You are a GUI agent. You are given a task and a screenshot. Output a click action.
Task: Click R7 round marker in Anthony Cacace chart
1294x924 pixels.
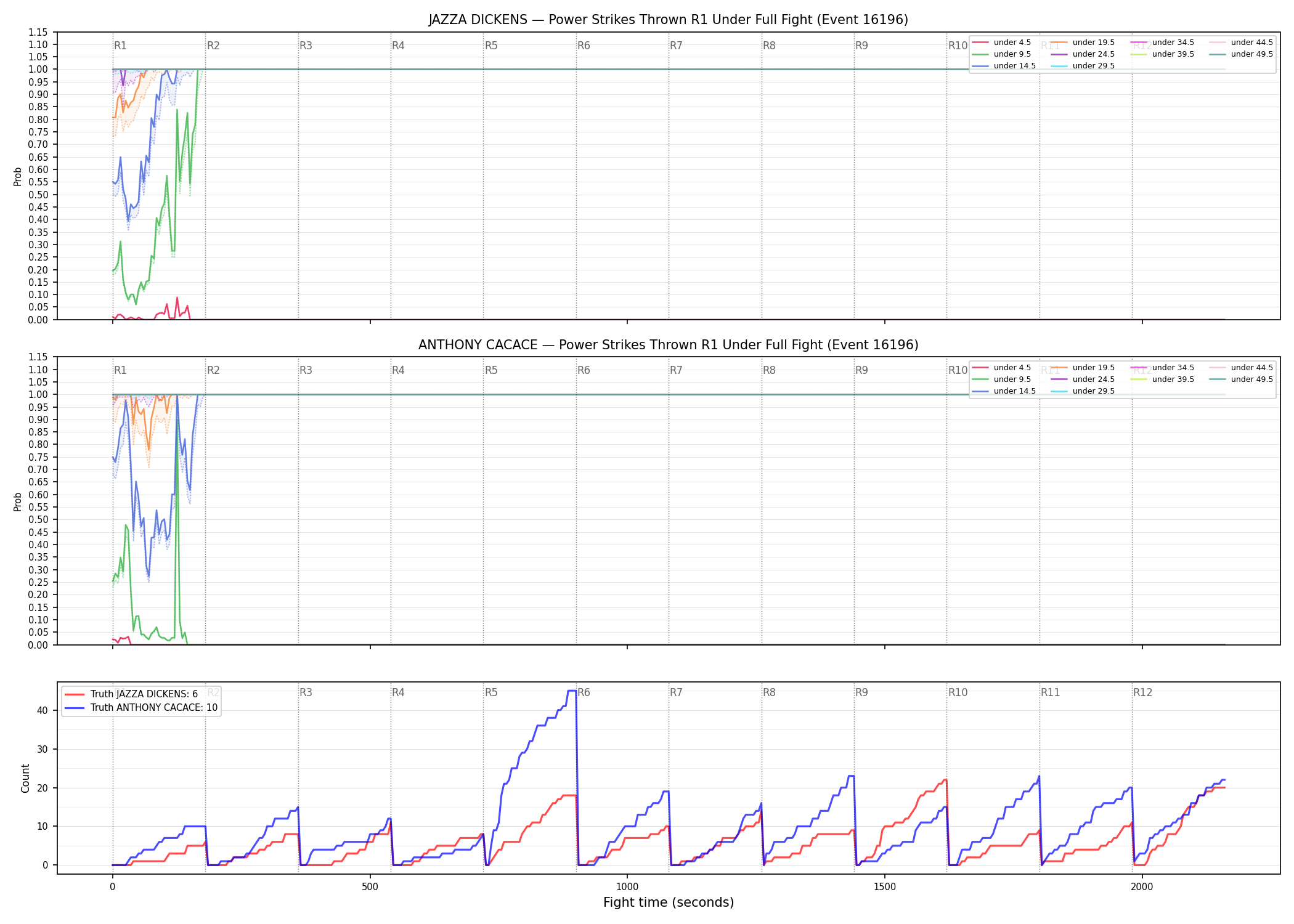(x=676, y=370)
